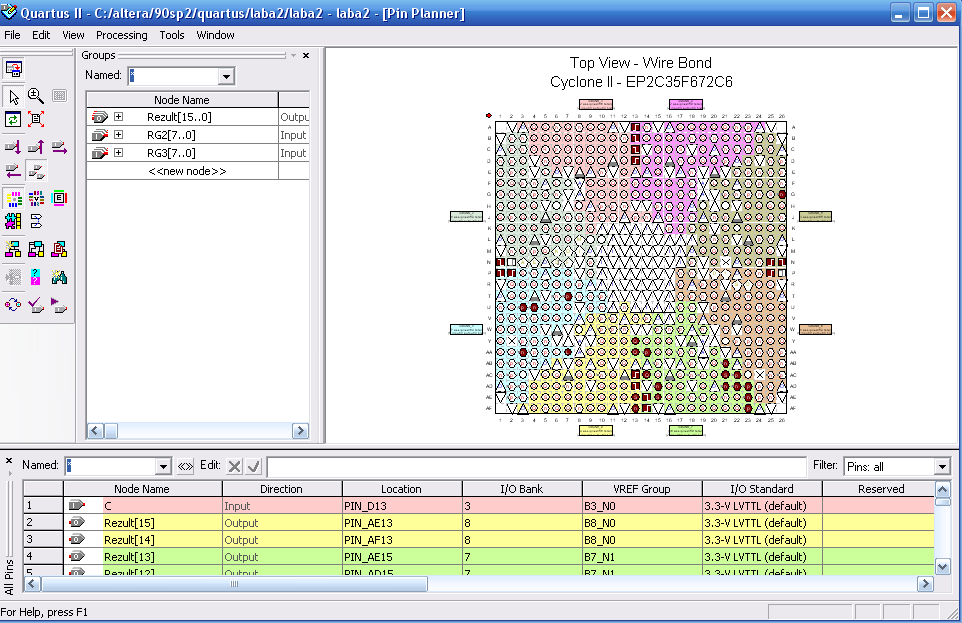Open the Tools menu
Viewport: 962px width, 623px height.
click(172, 35)
